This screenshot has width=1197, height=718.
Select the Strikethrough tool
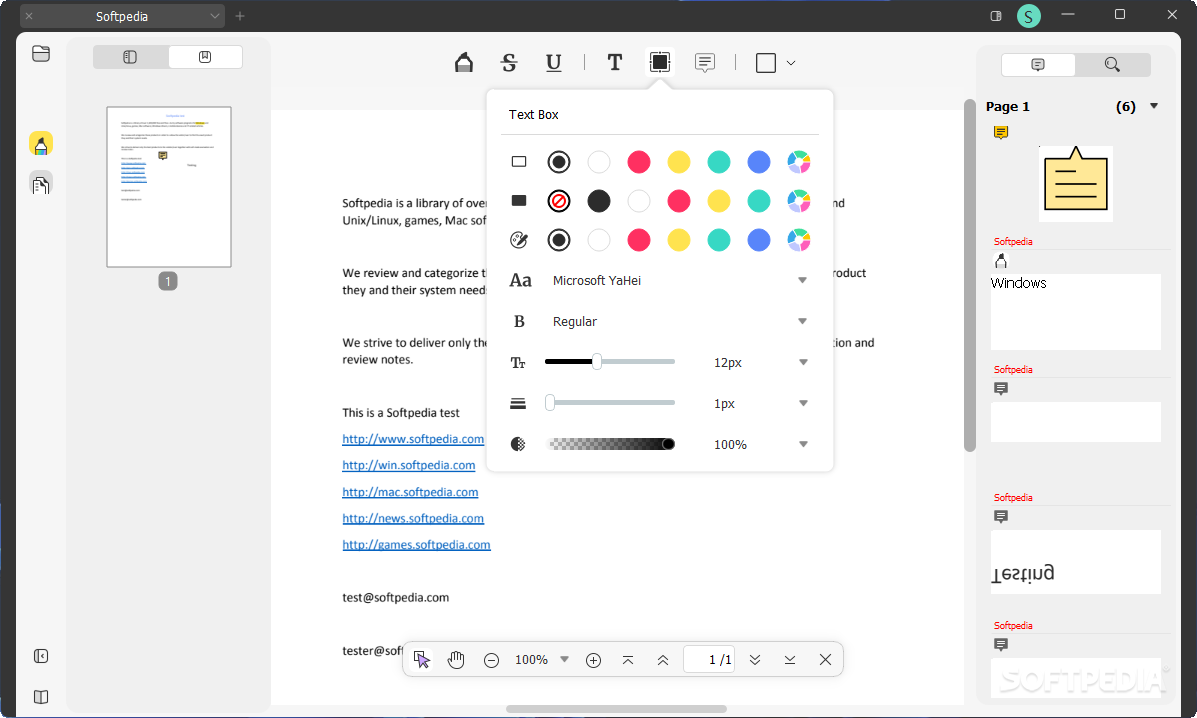(x=509, y=63)
